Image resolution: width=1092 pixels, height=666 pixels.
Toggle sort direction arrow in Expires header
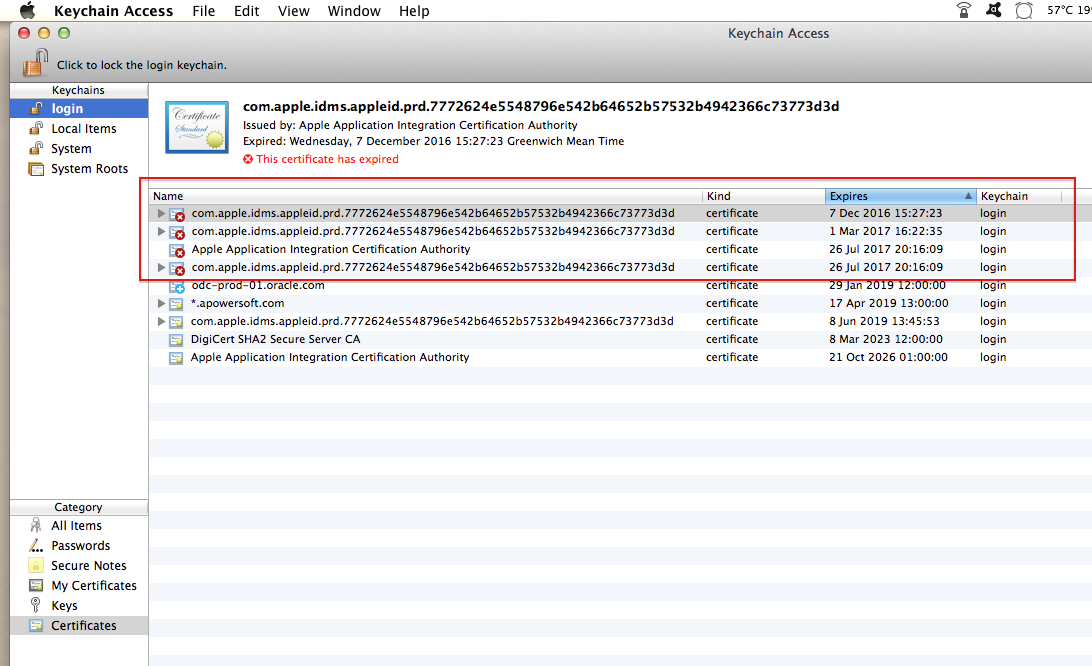[968, 196]
